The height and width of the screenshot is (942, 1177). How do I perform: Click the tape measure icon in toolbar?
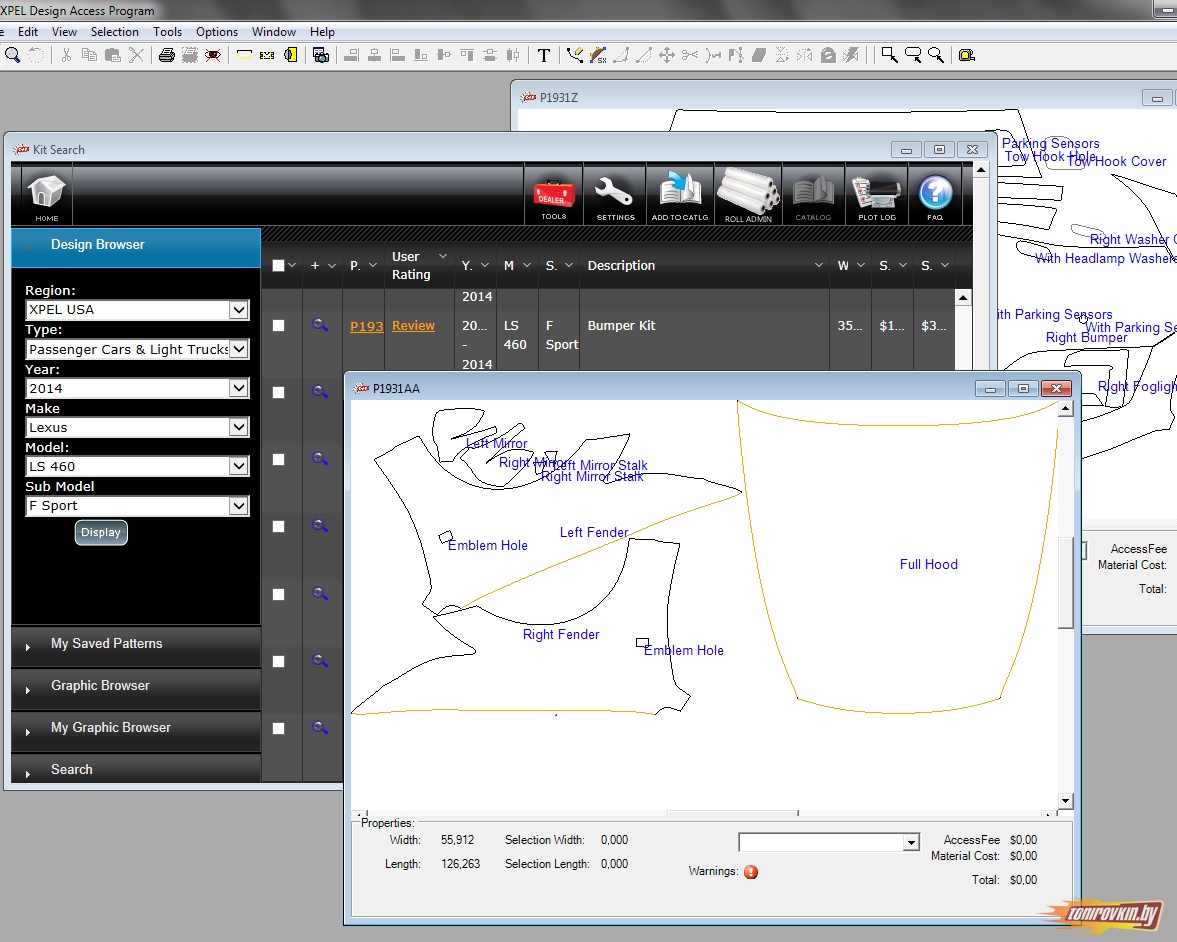967,55
